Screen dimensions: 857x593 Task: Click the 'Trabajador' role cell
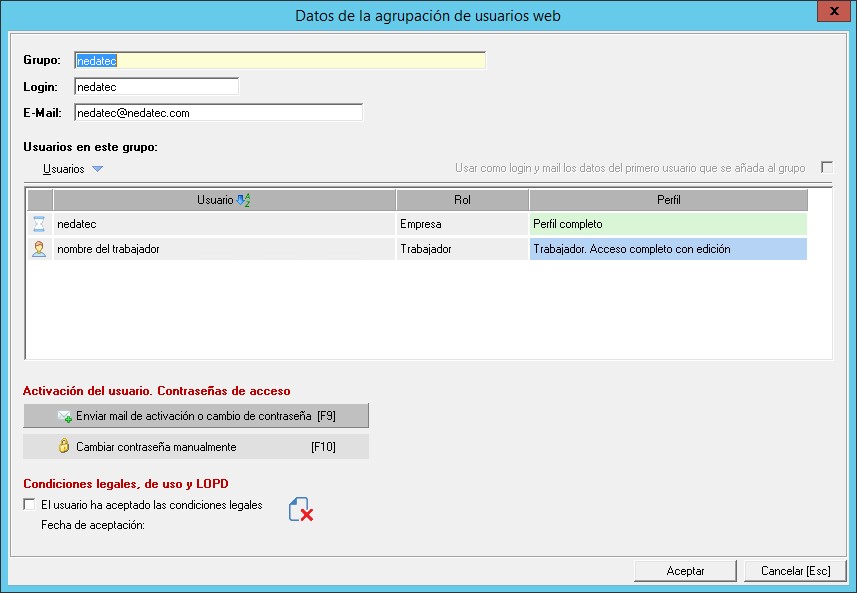462,249
